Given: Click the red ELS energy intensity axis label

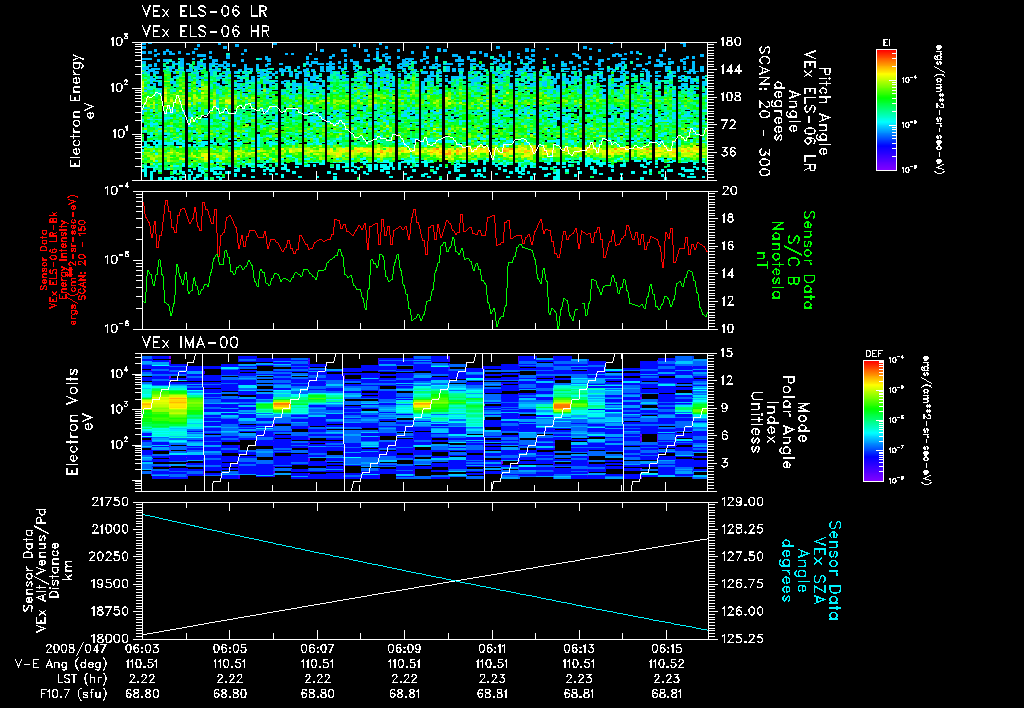Looking at the screenshot, I should [x=62, y=260].
